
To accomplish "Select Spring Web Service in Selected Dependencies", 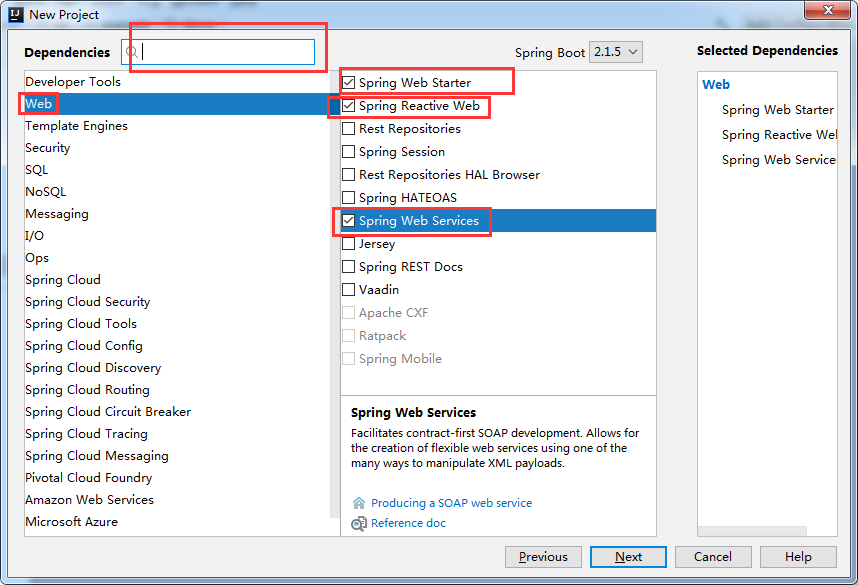I will (779, 160).
